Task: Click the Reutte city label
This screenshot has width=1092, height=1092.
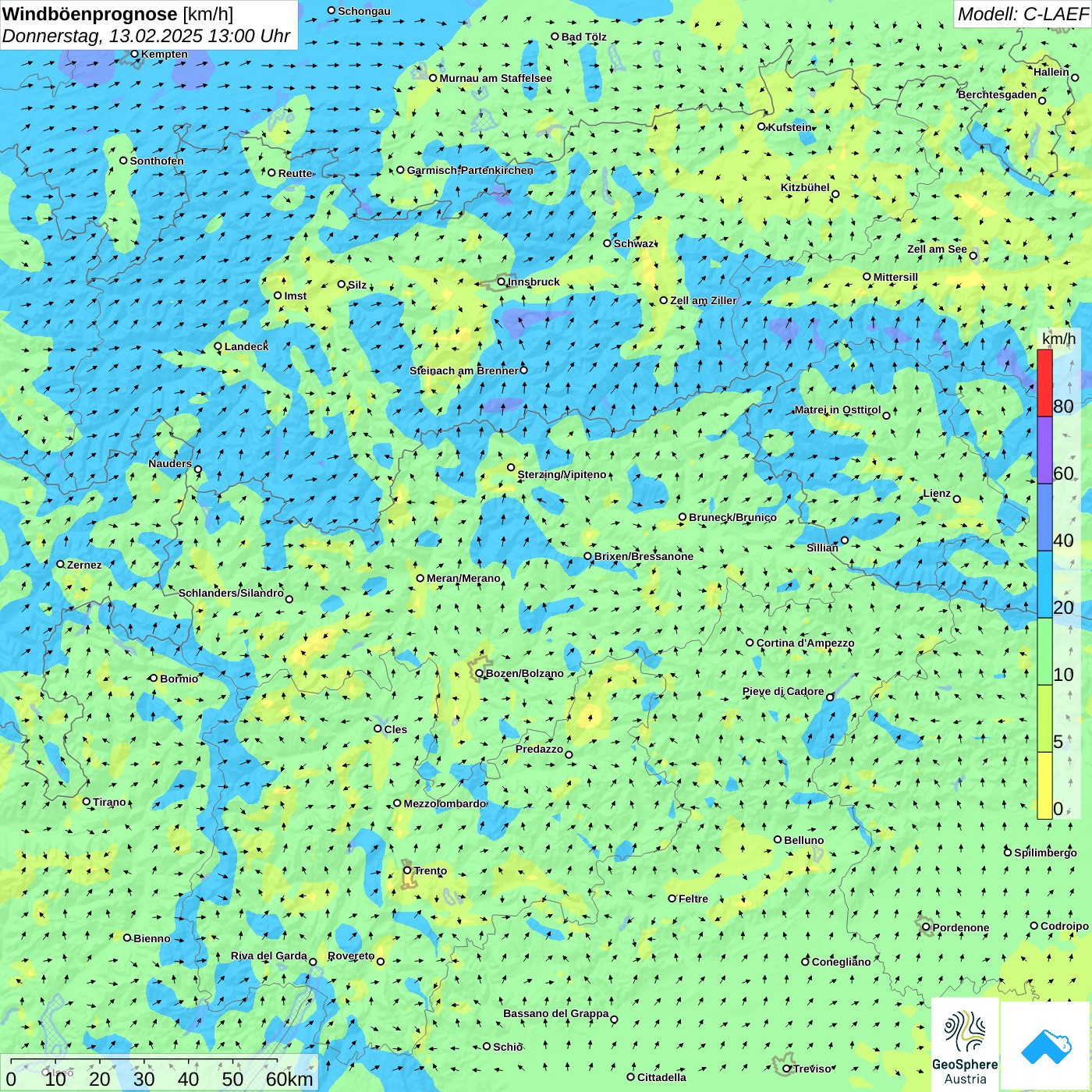Action: (x=296, y=173)
